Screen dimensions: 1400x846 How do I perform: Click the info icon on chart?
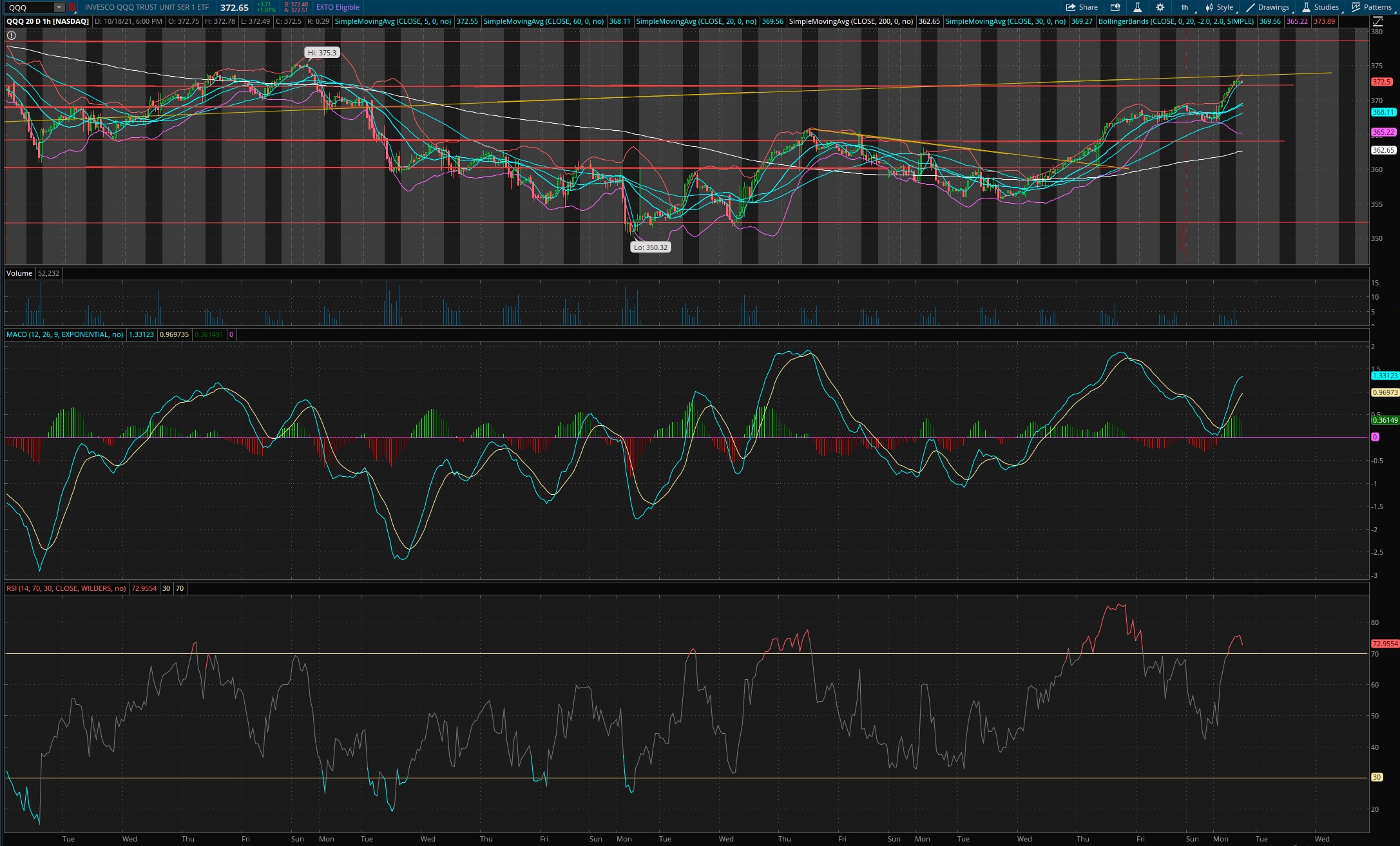tap(11, 35)
